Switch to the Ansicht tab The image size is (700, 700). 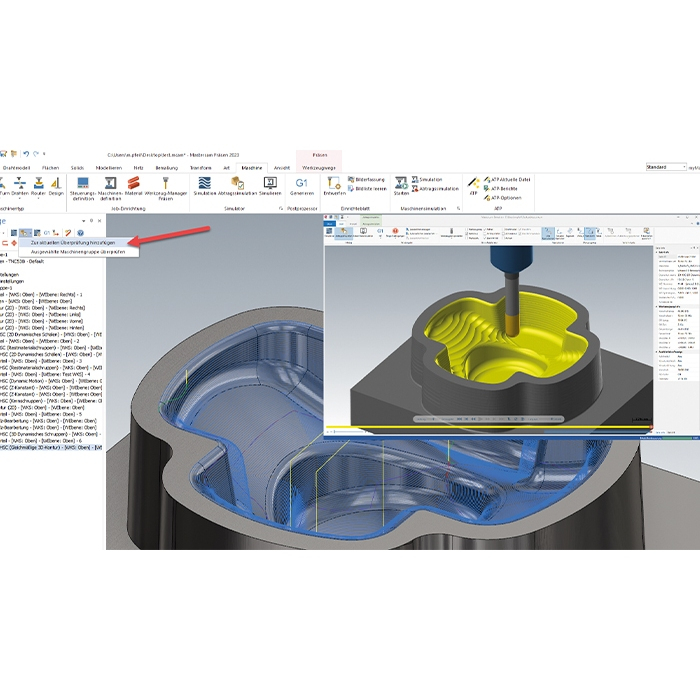(282, 168)
